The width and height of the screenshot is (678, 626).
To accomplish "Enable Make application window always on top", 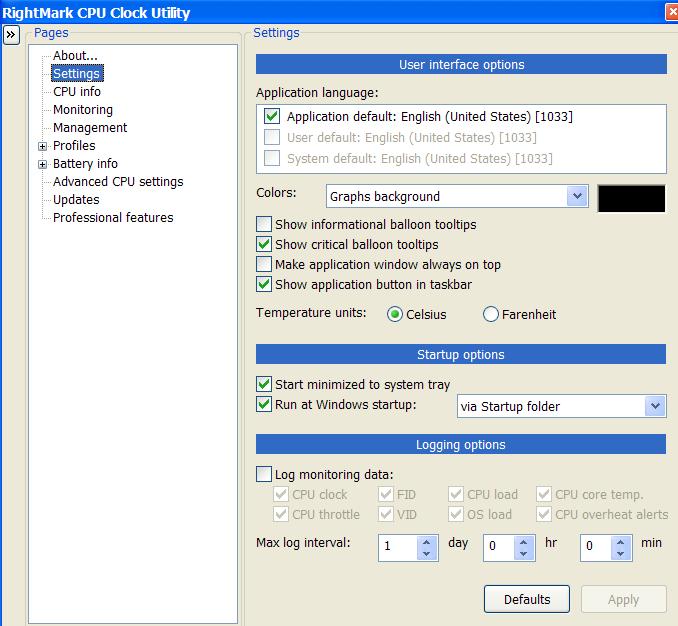I will coord(264,264).
